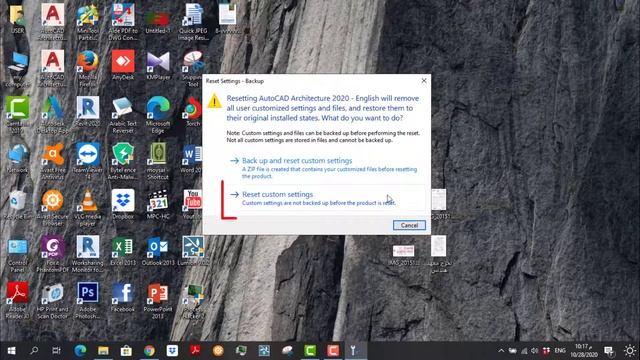Launch Outlook 2013 from desktop
The width and height of the screenshot is (640, 360).
[158, 251]
